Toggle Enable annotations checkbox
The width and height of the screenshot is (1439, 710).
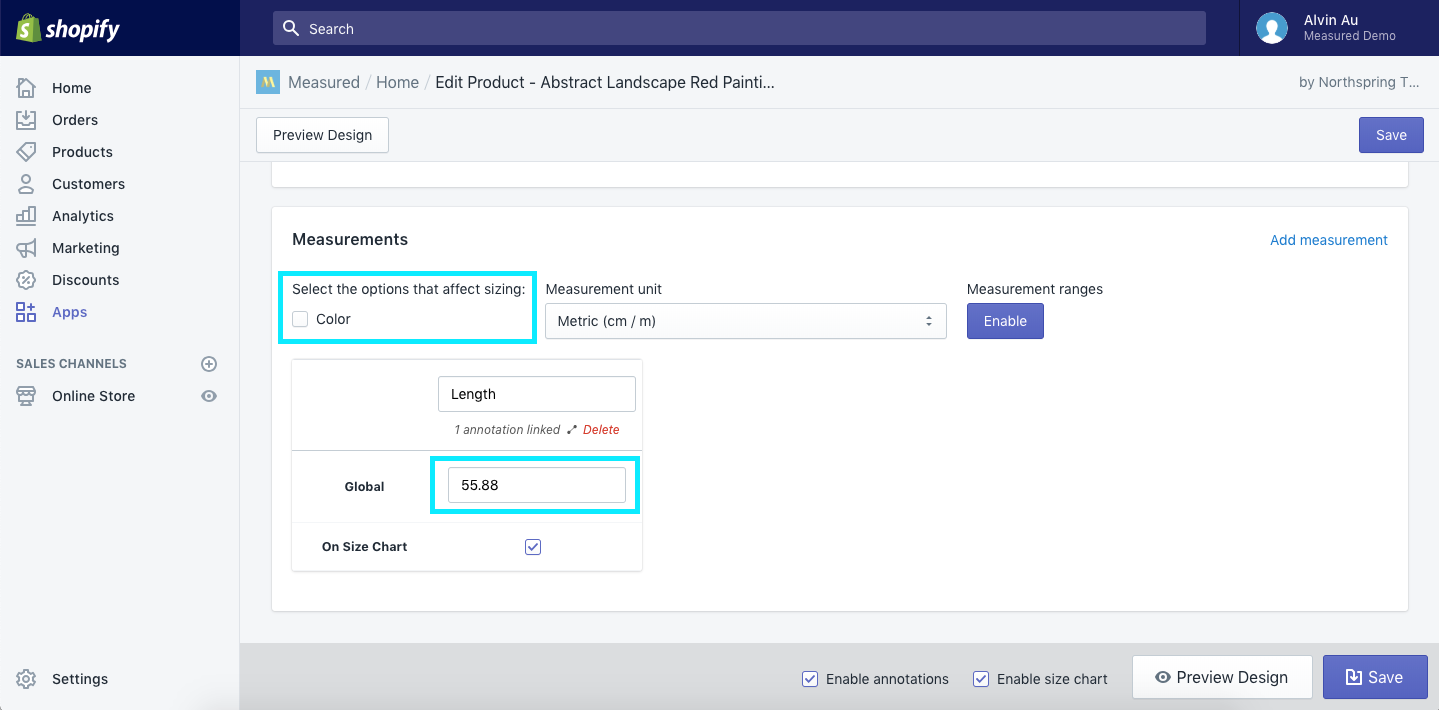810,679
